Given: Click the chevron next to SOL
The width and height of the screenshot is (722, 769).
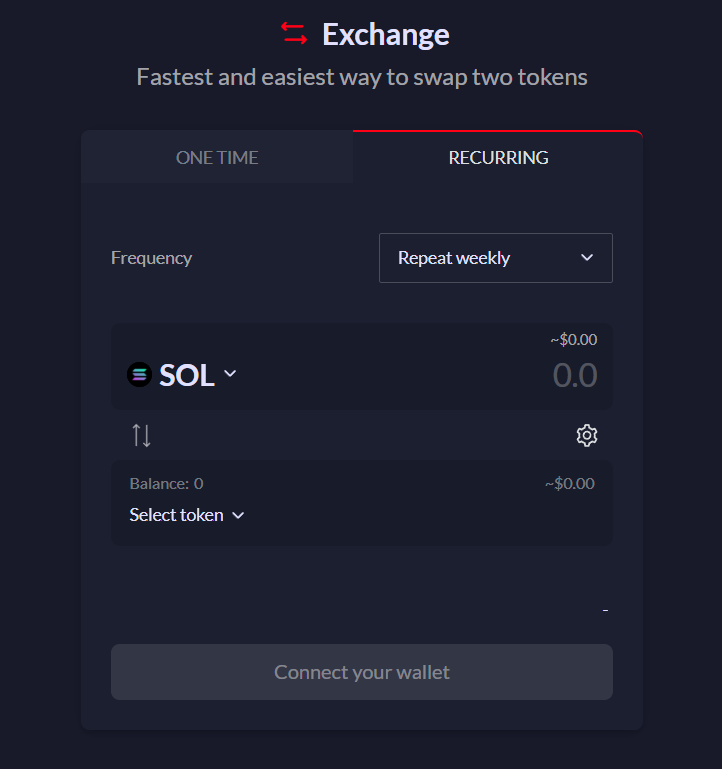Looking at the screenshot, I should click(230, 374).
